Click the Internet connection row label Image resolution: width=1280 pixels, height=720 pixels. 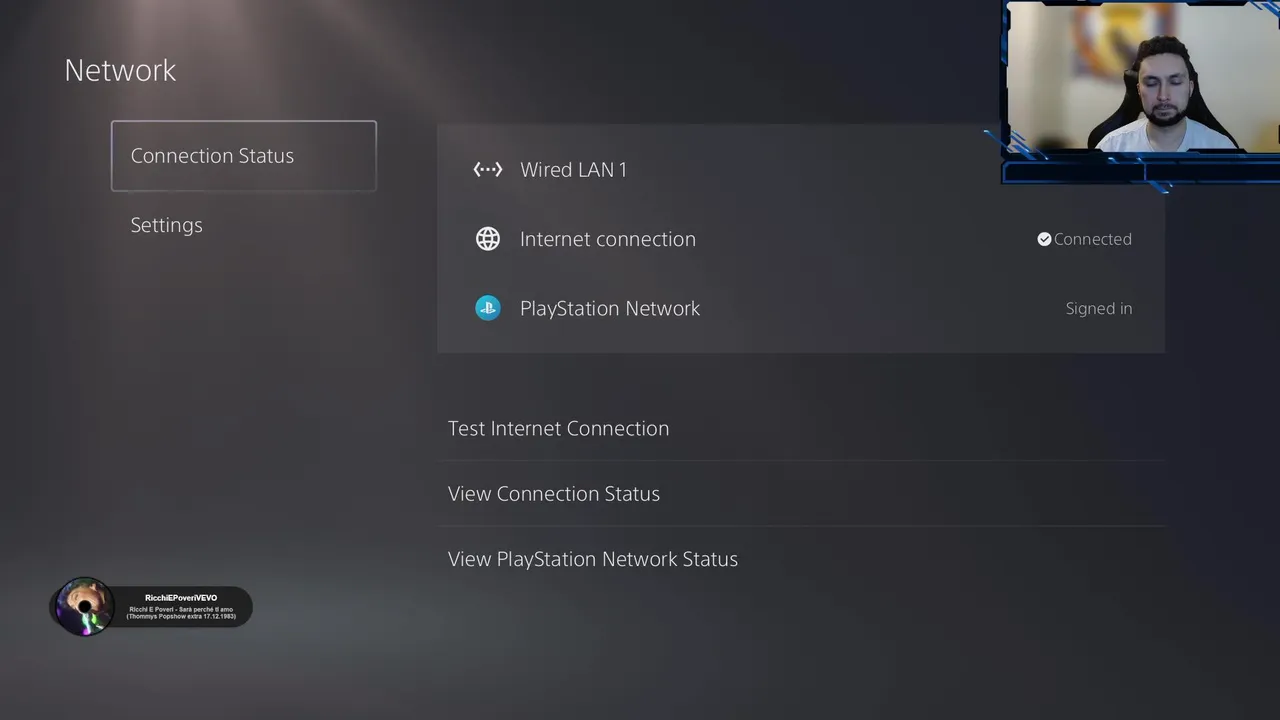608,239
